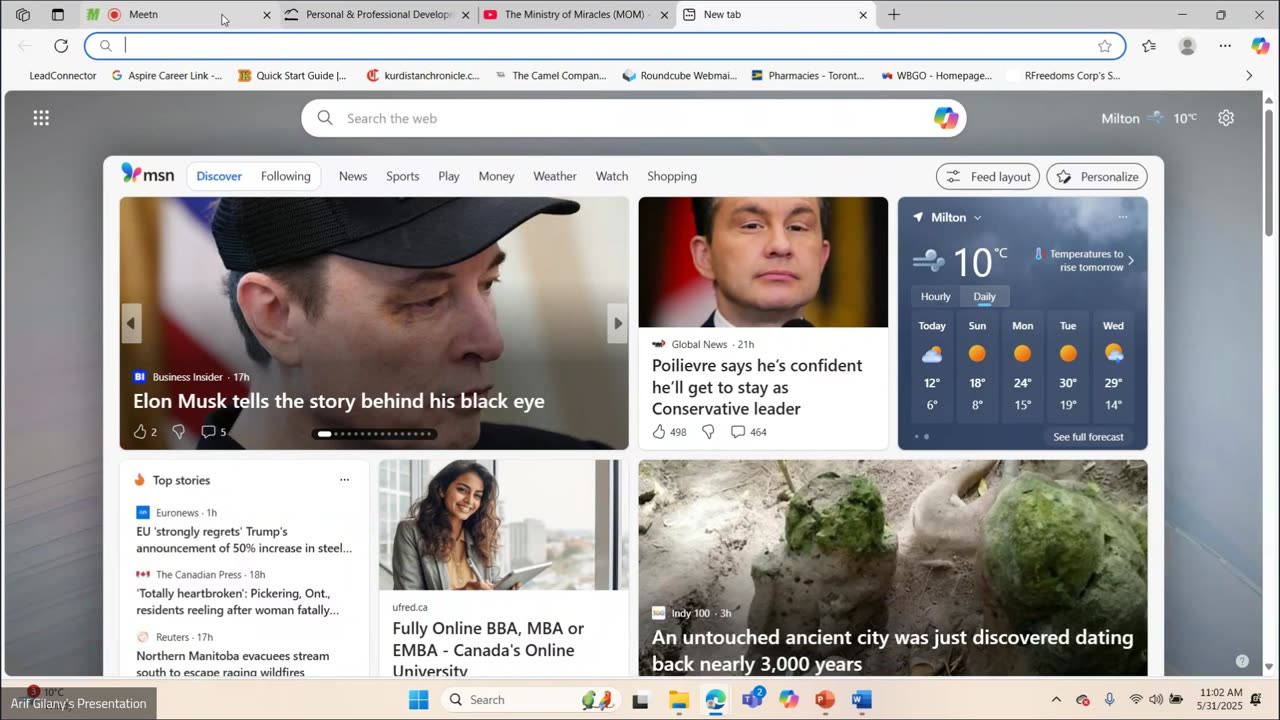Click the Search the web field

coord(634,118)
